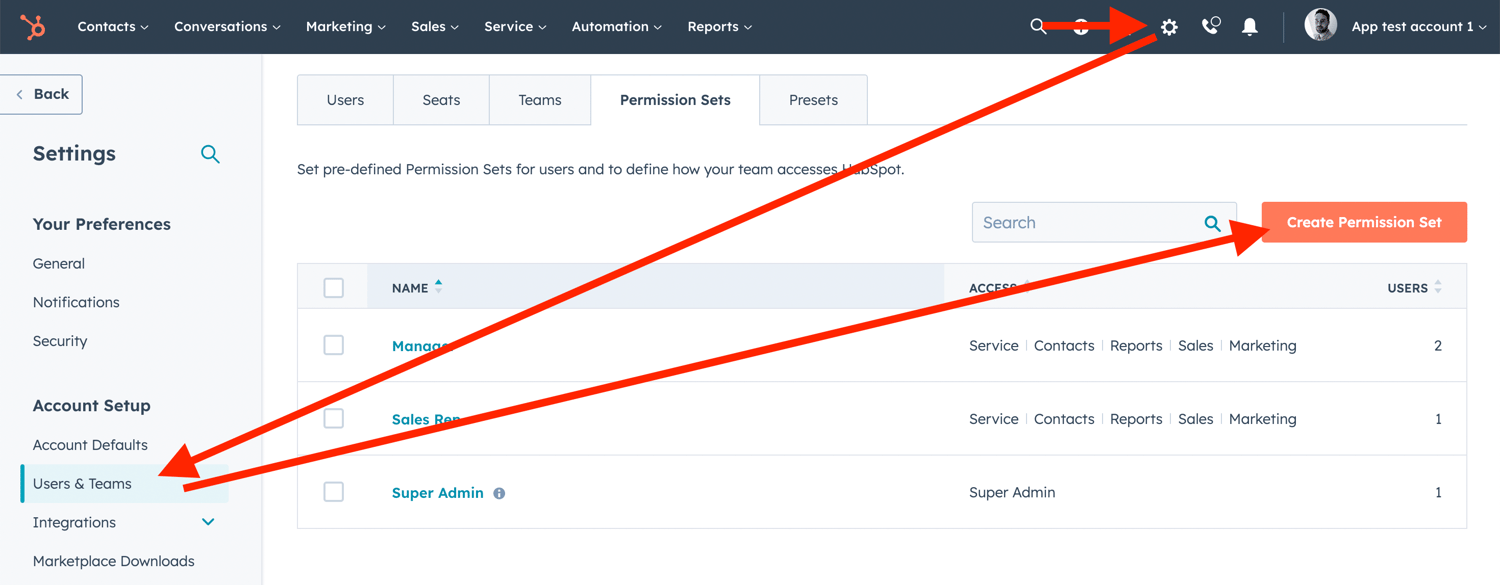Image resolution: width=1500 pixels, height=585 pixels.
Task: Check the Super Admin row checkbox
Action: click(x=334, y=491)
